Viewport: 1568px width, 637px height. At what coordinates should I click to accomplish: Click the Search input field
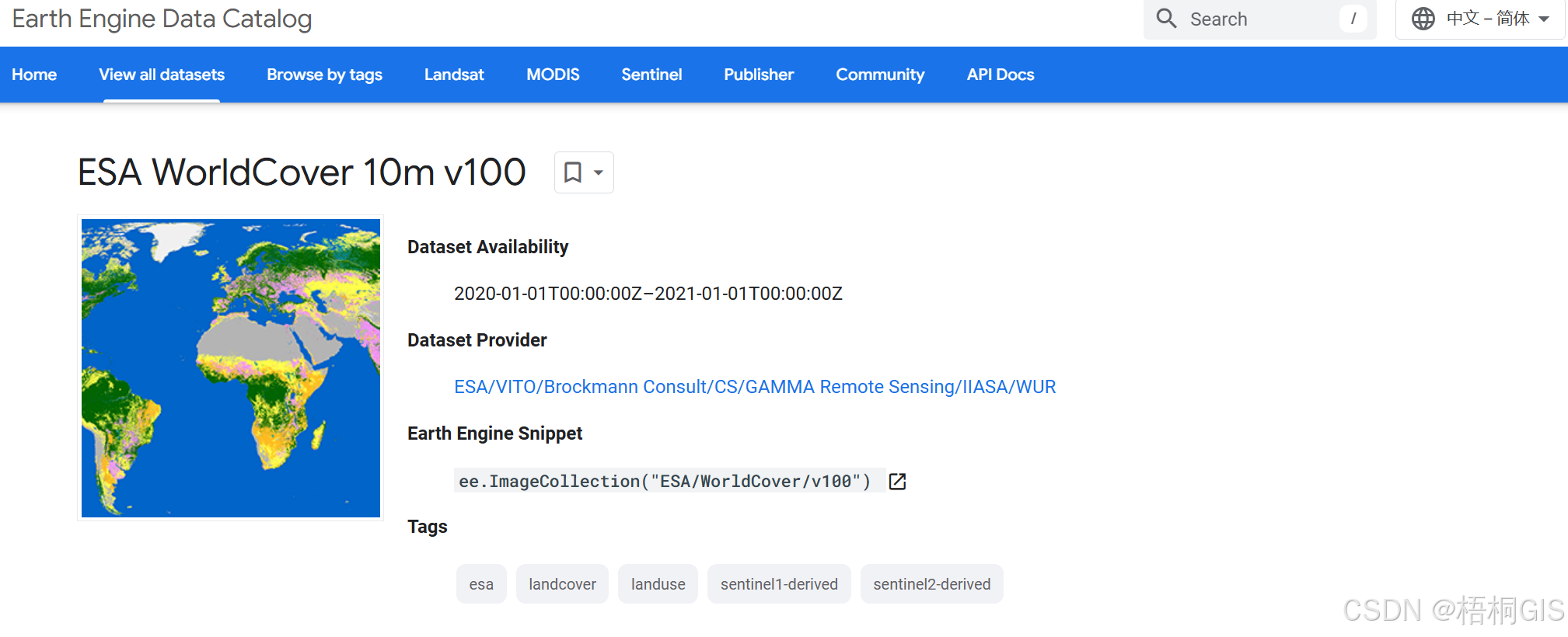(1259, 19)
